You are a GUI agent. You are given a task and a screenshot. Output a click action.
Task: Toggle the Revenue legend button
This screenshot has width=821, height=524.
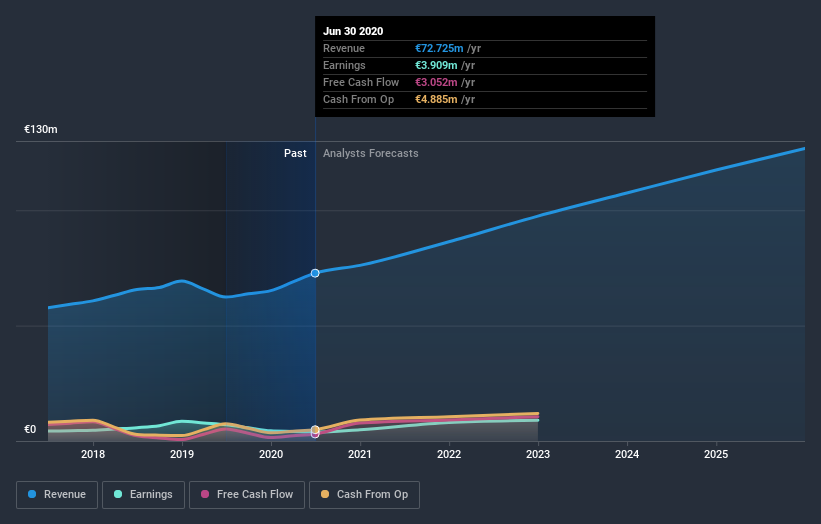(x=57, y=495)
